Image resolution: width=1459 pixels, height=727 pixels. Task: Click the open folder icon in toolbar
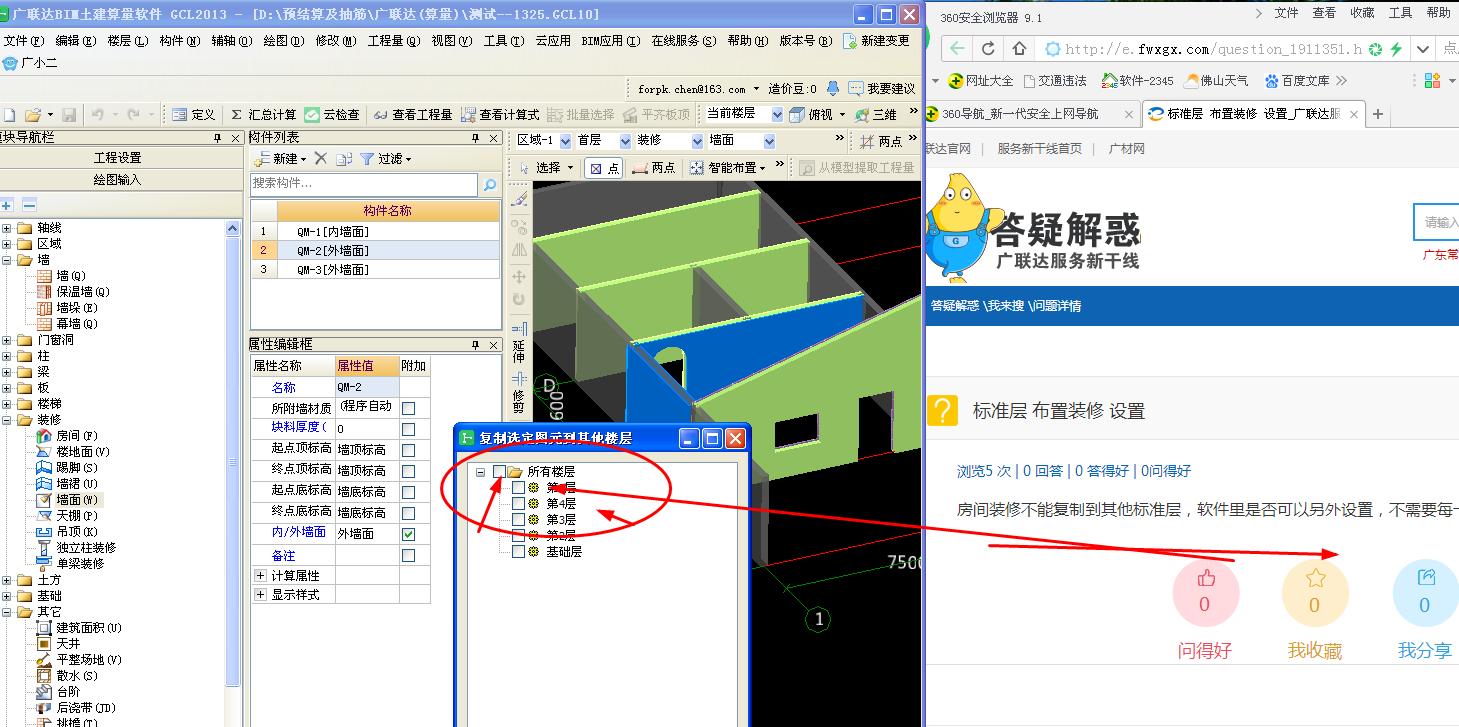pos(32,115)
